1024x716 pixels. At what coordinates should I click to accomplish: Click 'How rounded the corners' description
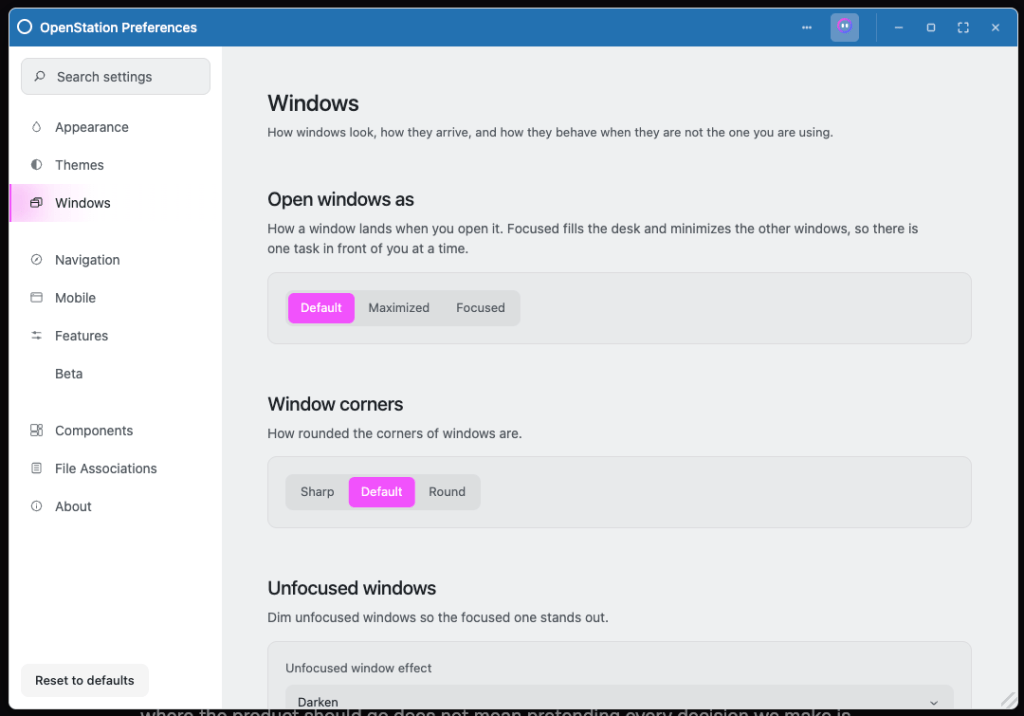click(394, 434)
